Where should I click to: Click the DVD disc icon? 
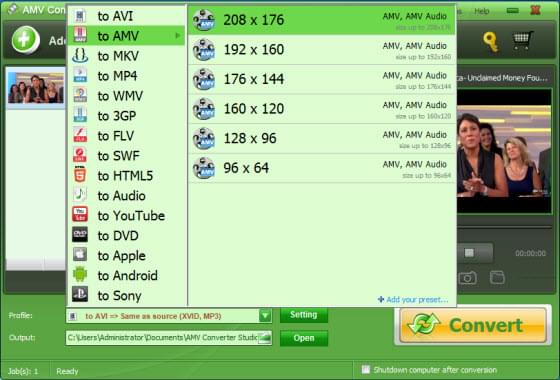click(x=80, y=235)
